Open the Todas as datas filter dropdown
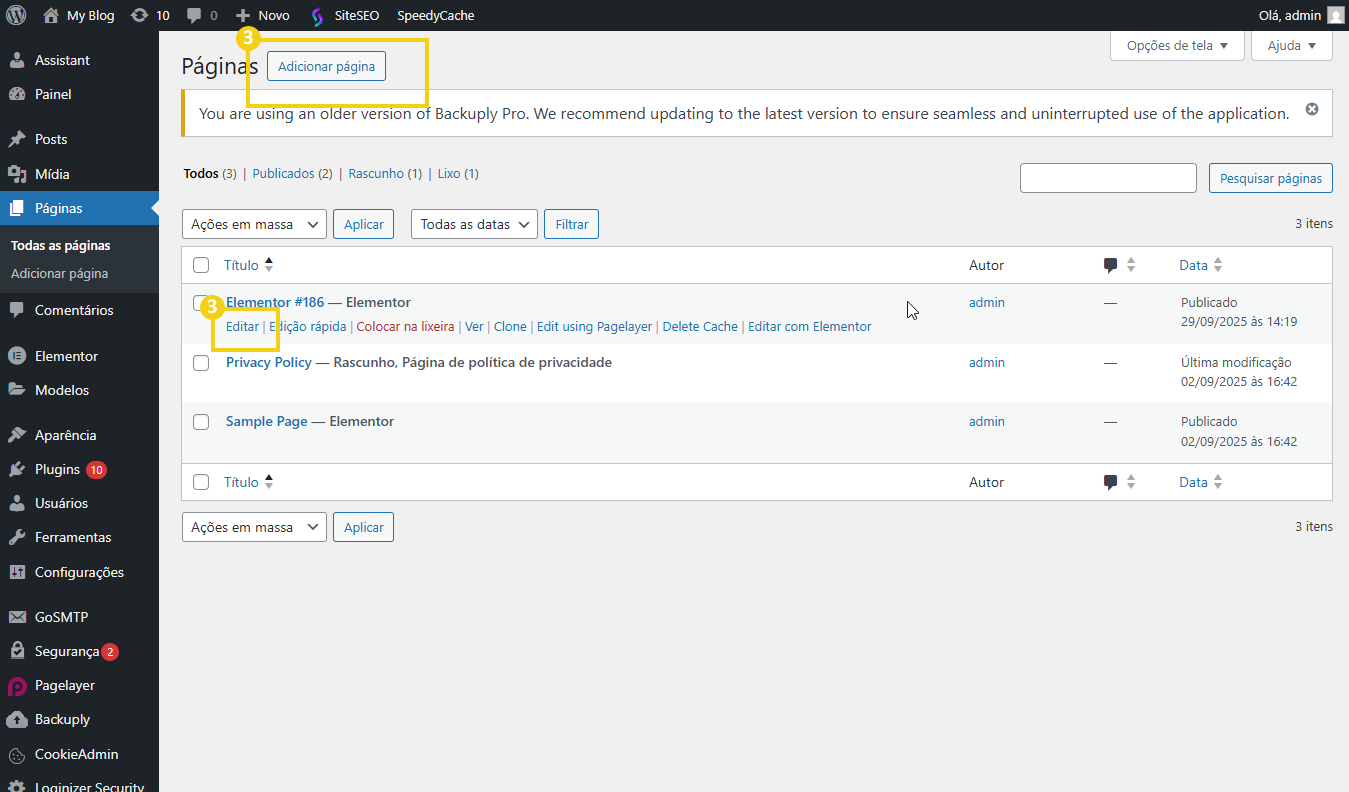Viewport: 1349px width, 792px height. [x=474, y=224]
